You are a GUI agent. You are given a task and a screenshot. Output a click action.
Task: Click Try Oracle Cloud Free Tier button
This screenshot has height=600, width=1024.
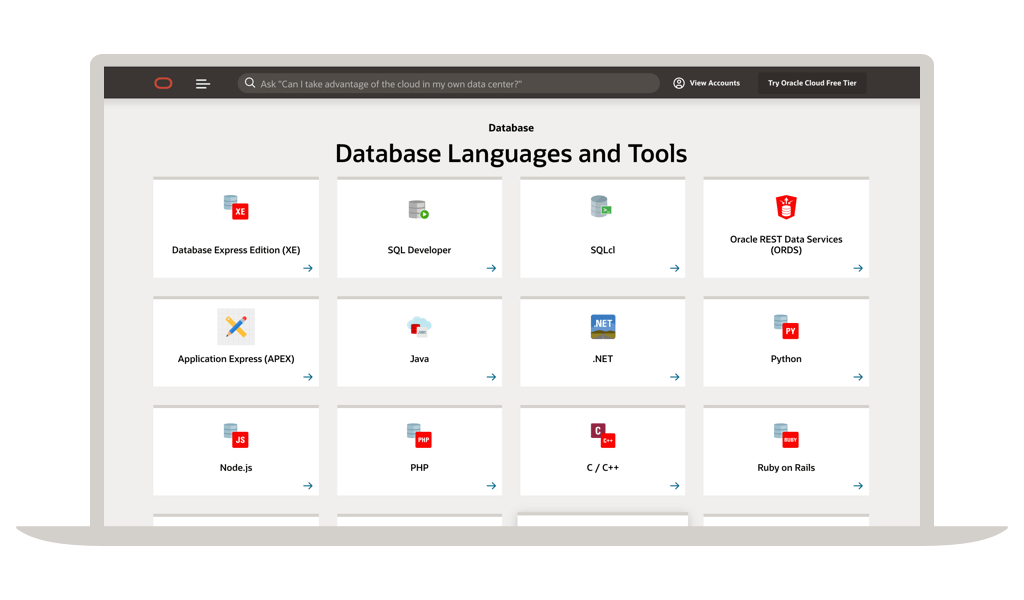tap(812, 83)
